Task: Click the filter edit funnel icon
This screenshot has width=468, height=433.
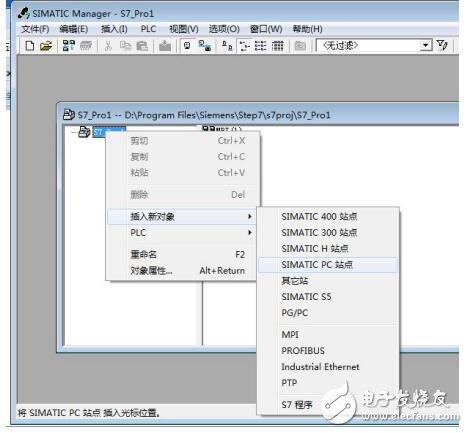Action: [442, 45]
